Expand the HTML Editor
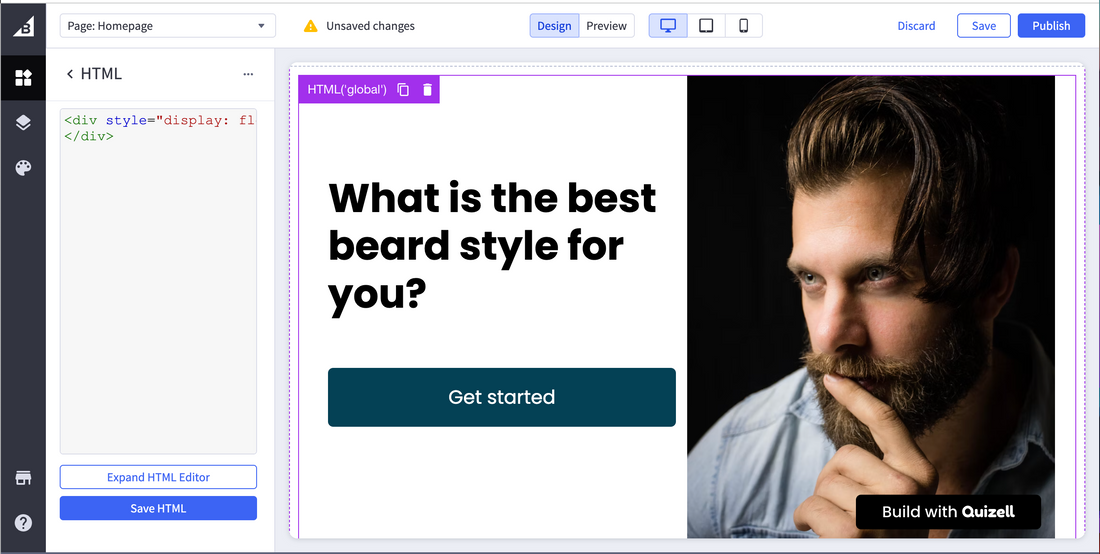The width and height of the screenshot is (1100, 554). (159, 477)
